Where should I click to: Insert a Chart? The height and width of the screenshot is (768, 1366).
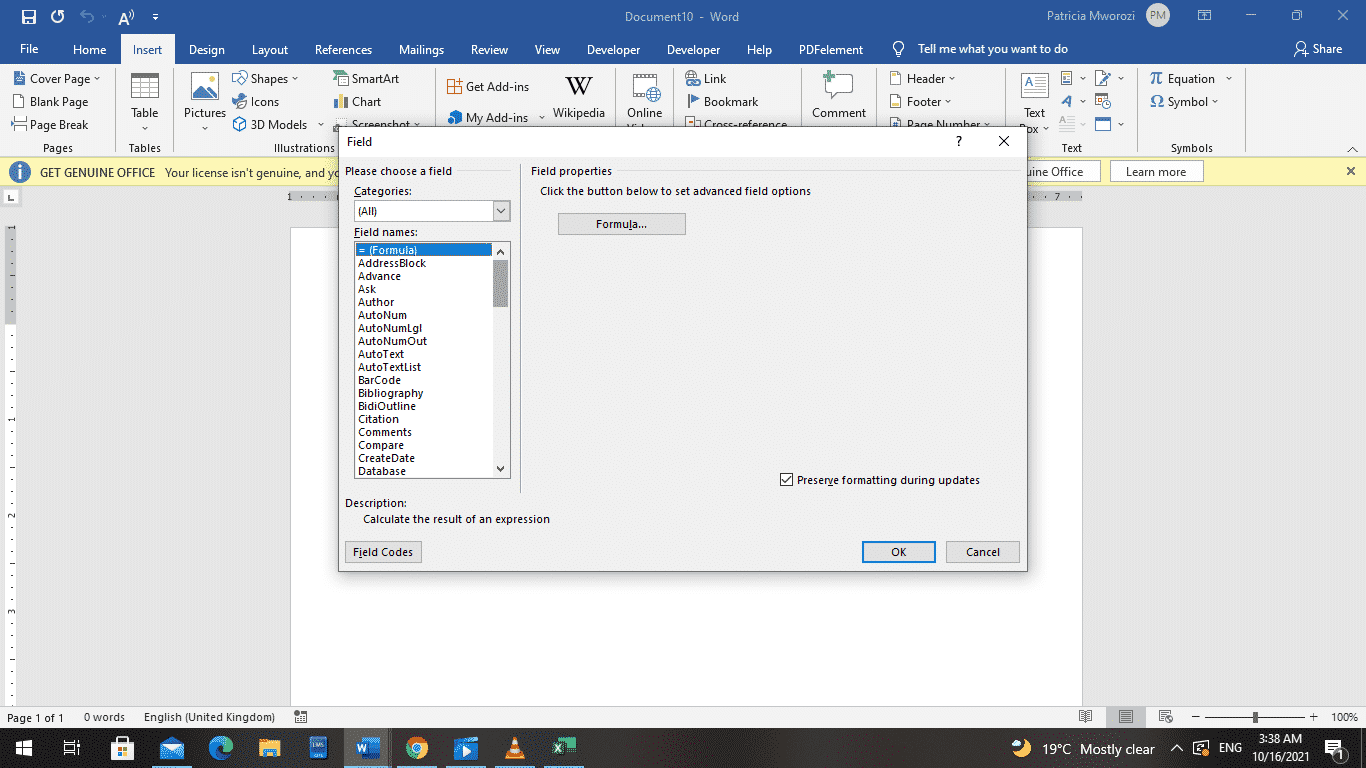[357, 102]
